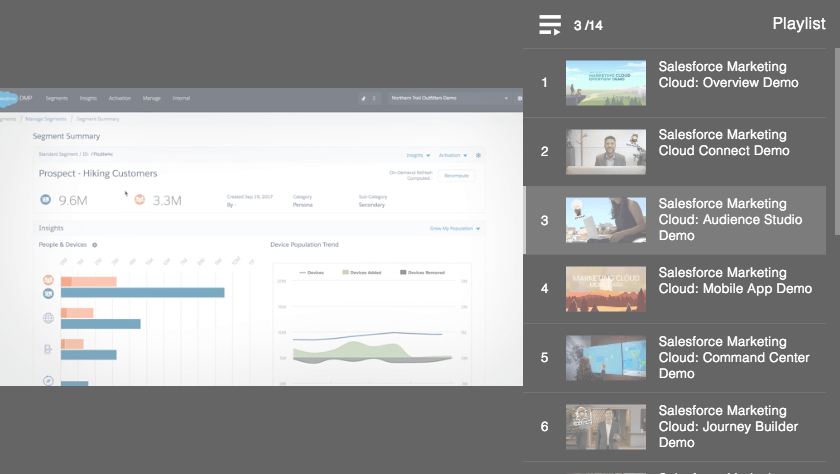Play Salesforce Marketing Cloud: Overview Demo
Viewport: 840px width, 474px height.
tap(728, 74)
